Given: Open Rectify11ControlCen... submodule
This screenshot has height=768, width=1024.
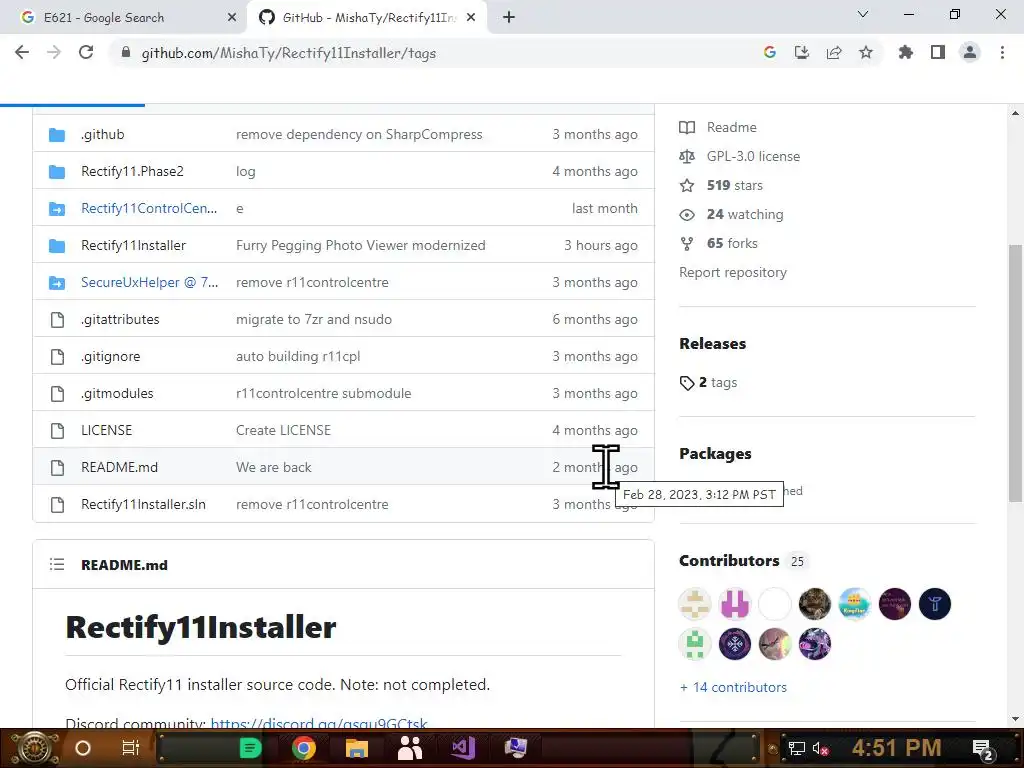Looking at the screenshot, I should [149, 208].
